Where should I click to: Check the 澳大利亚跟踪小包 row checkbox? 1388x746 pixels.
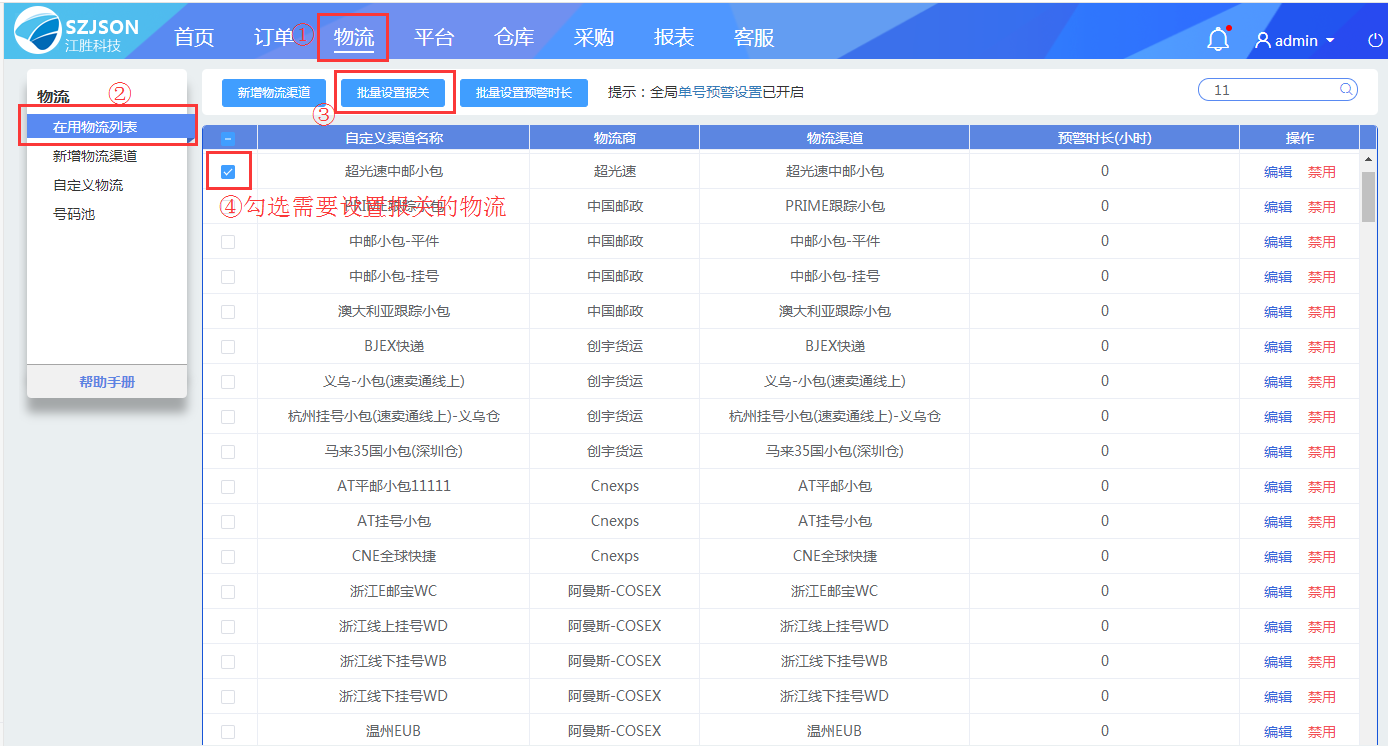point(228,312)
